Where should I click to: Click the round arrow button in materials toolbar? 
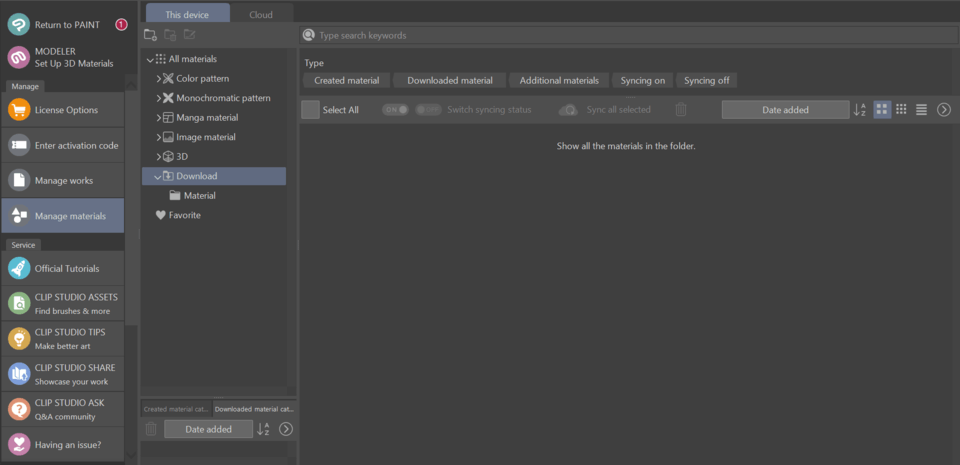944,110
